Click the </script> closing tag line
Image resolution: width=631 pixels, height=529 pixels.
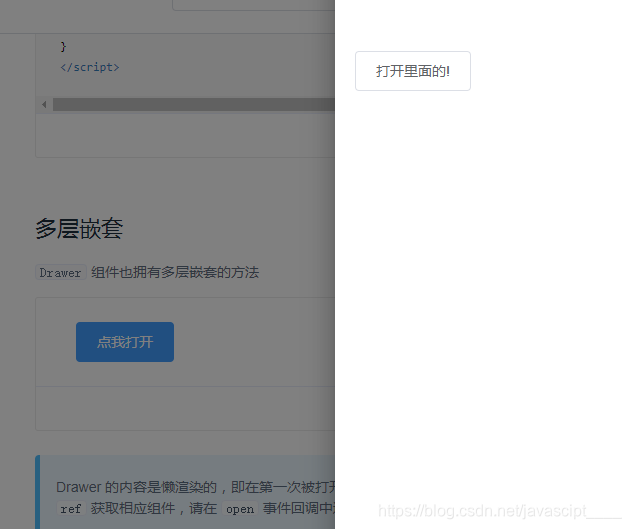pos(90,67)
